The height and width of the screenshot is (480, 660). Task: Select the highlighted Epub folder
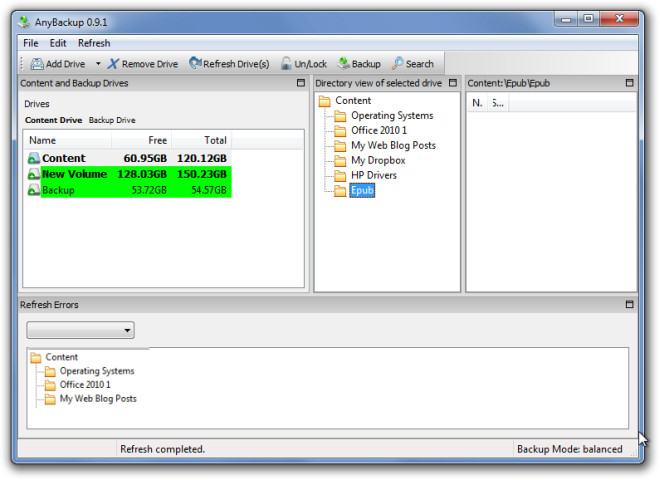tap(362, 190)
